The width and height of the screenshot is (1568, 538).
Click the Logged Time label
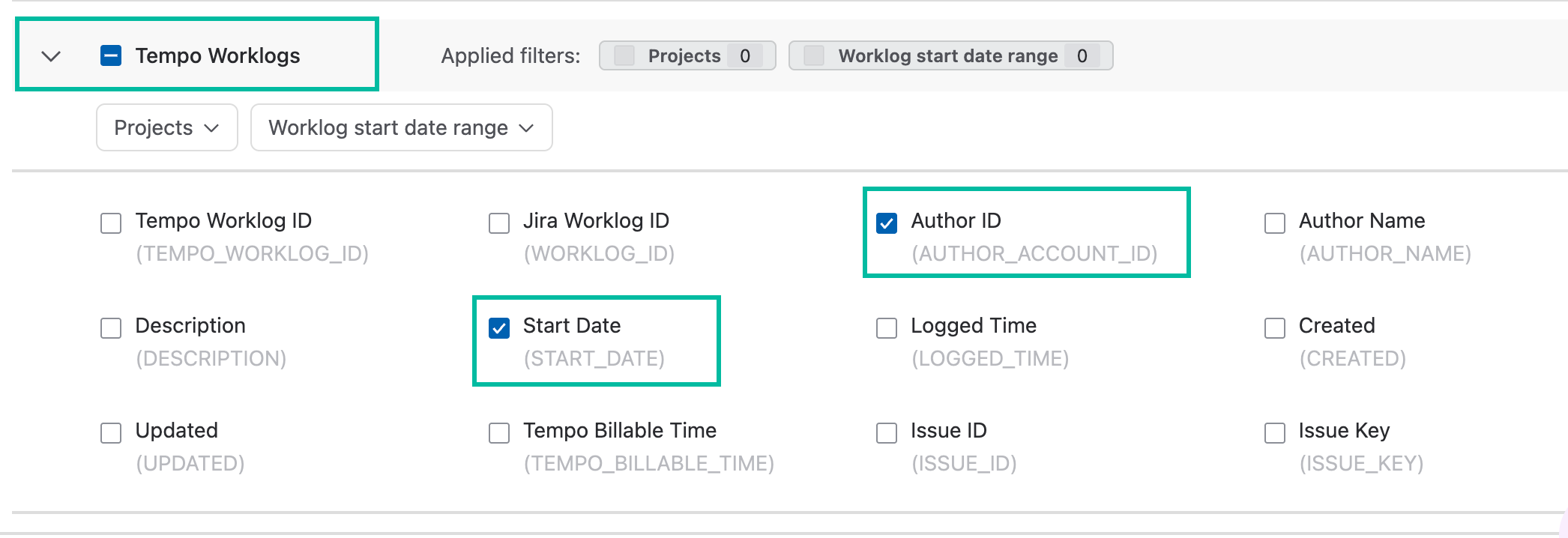974,325
